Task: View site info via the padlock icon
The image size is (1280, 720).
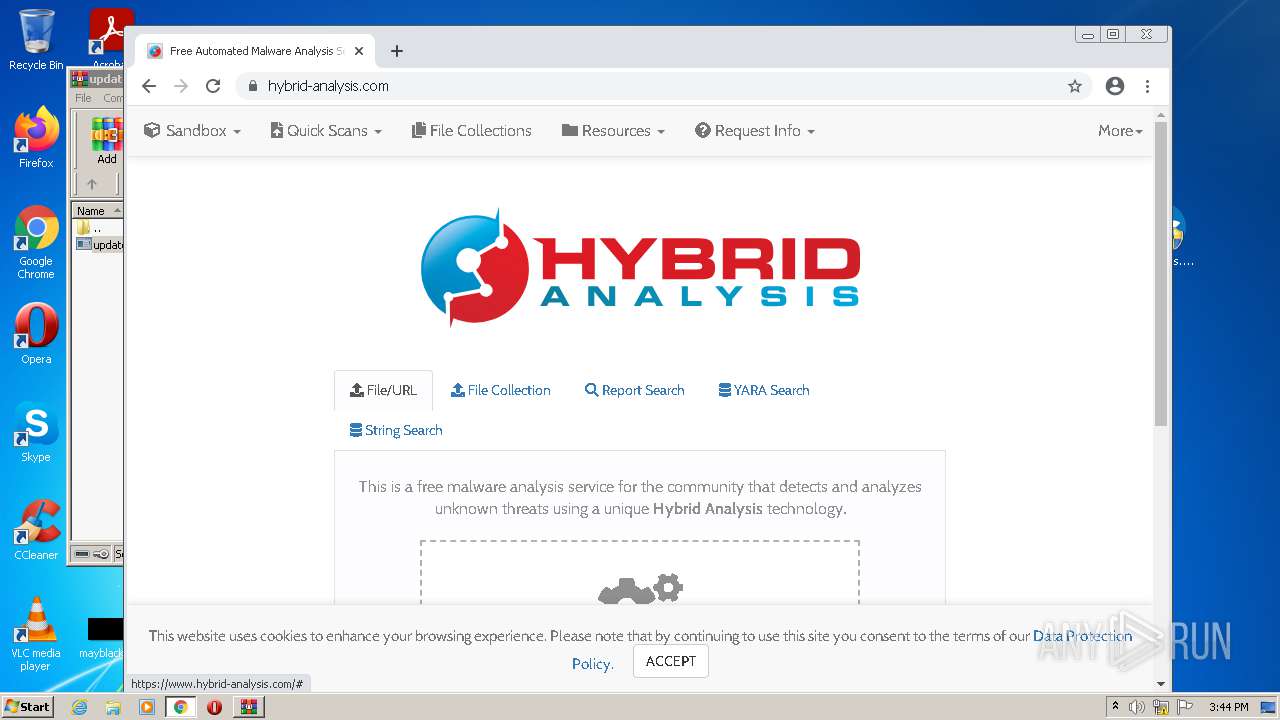Action: (252, 86)
